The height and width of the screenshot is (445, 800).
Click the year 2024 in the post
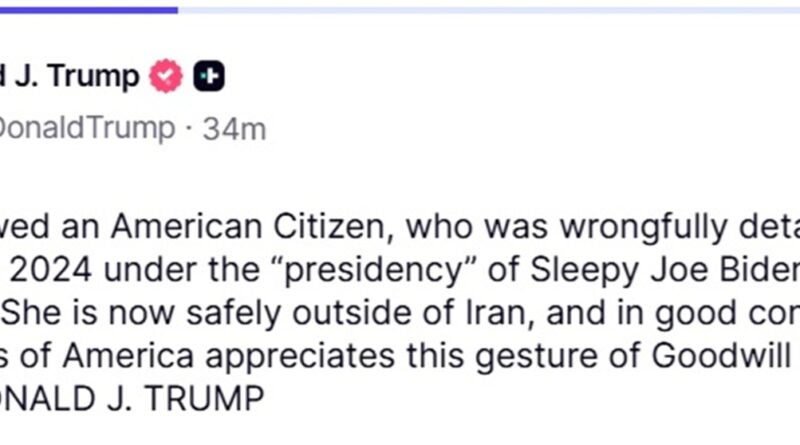(51, 269)
